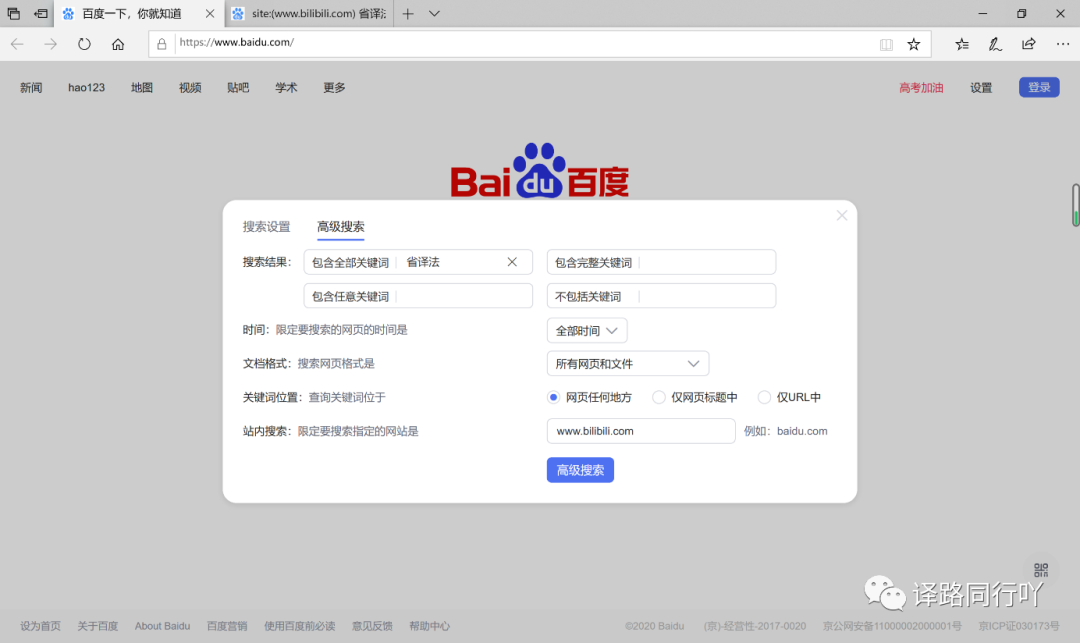Open 新闻 in top navigation
The width and height of the screenshot is (1080, 643).
click(31, 87)
